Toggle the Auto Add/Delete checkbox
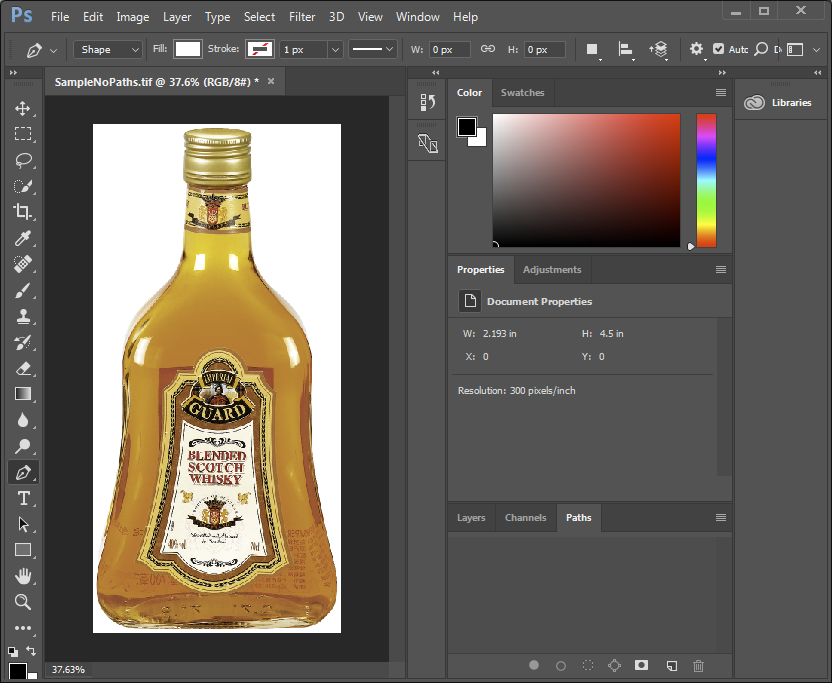The image size is (832, 683). pyautogui.click(x=718, y=49)
